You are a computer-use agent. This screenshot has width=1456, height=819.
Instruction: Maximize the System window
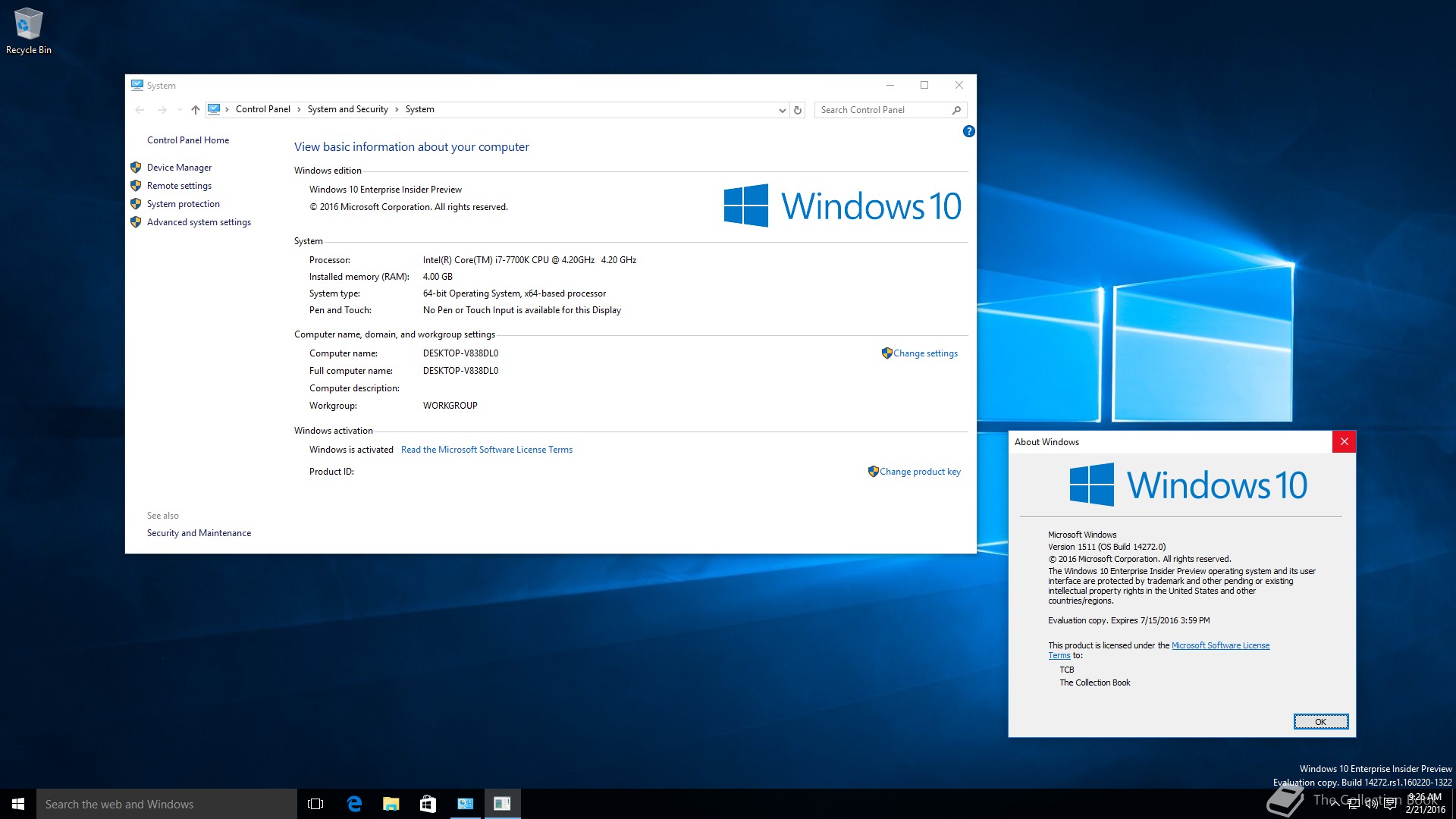tap(924, 85)
